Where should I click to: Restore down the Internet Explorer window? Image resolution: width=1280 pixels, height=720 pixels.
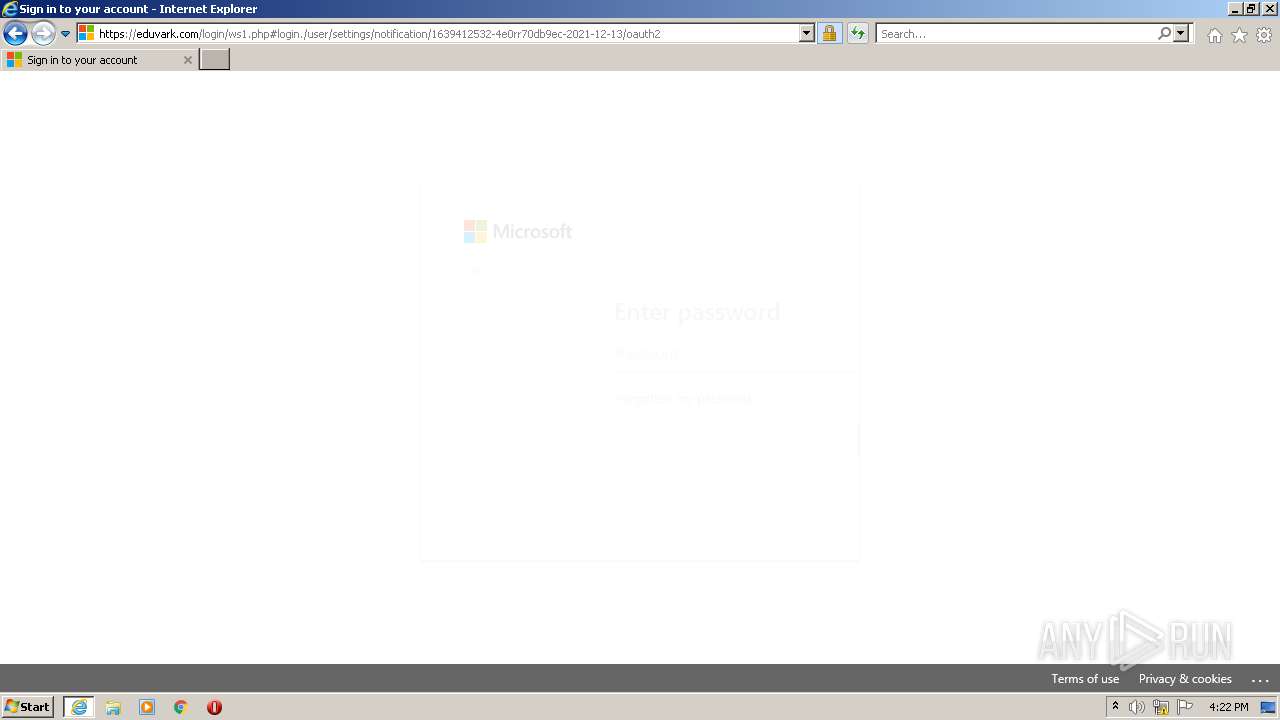[x=1252, y=9]
